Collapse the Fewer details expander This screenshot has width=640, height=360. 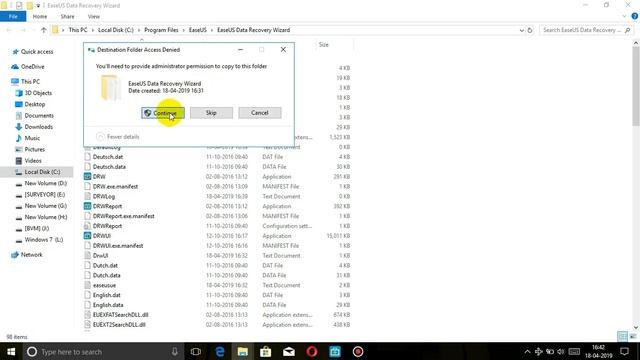[118, 137]
